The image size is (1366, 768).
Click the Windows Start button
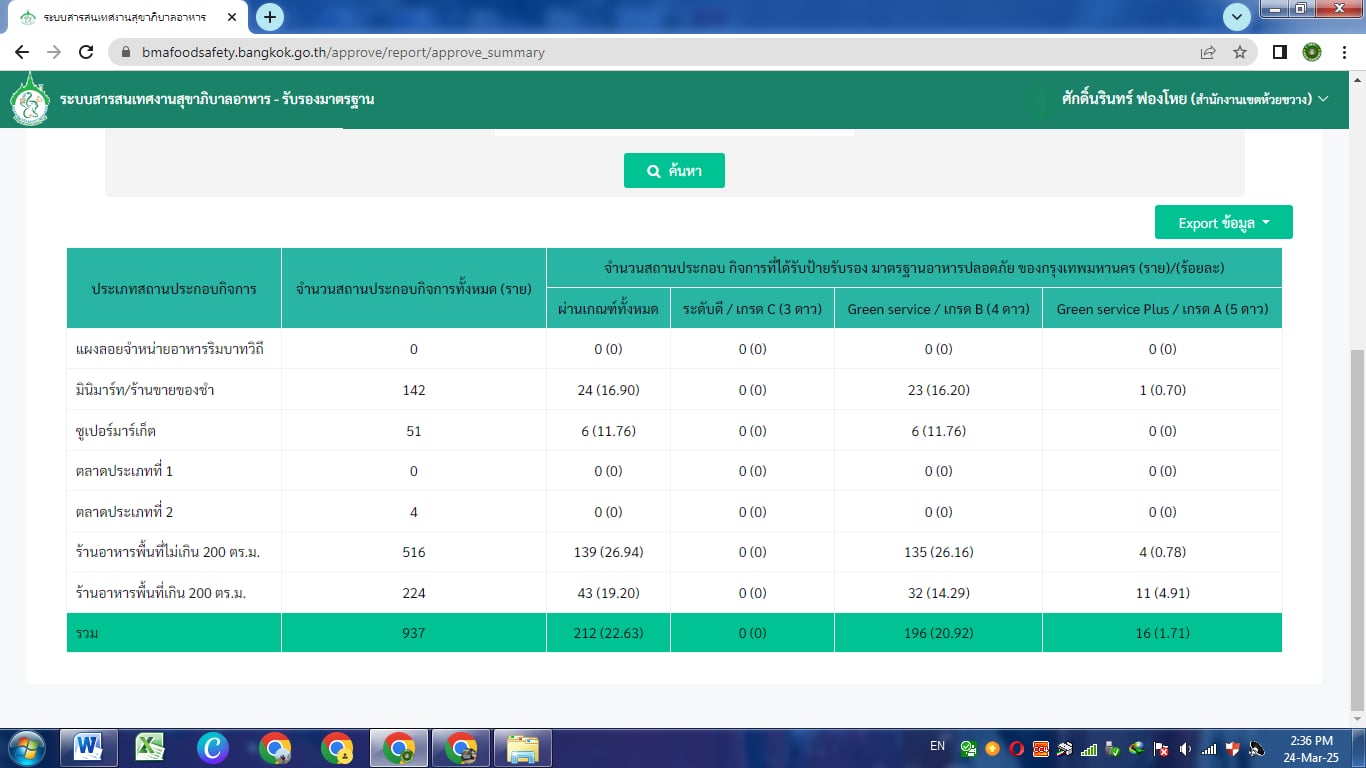27,747
